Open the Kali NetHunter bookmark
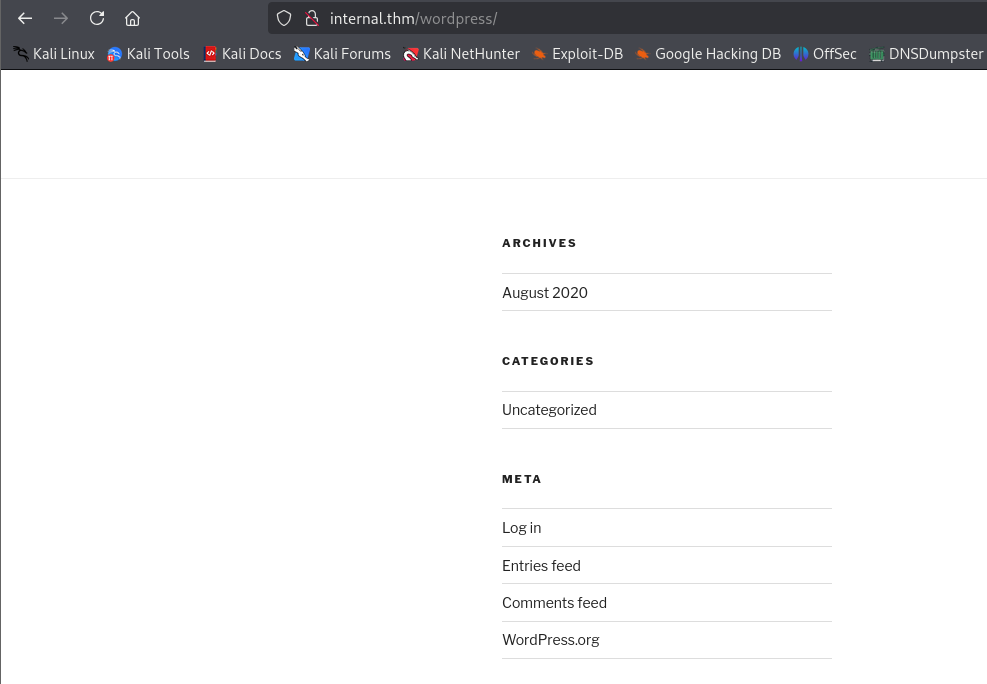The width and height of the screenshot is (987, 684). (x=461, y=54)
